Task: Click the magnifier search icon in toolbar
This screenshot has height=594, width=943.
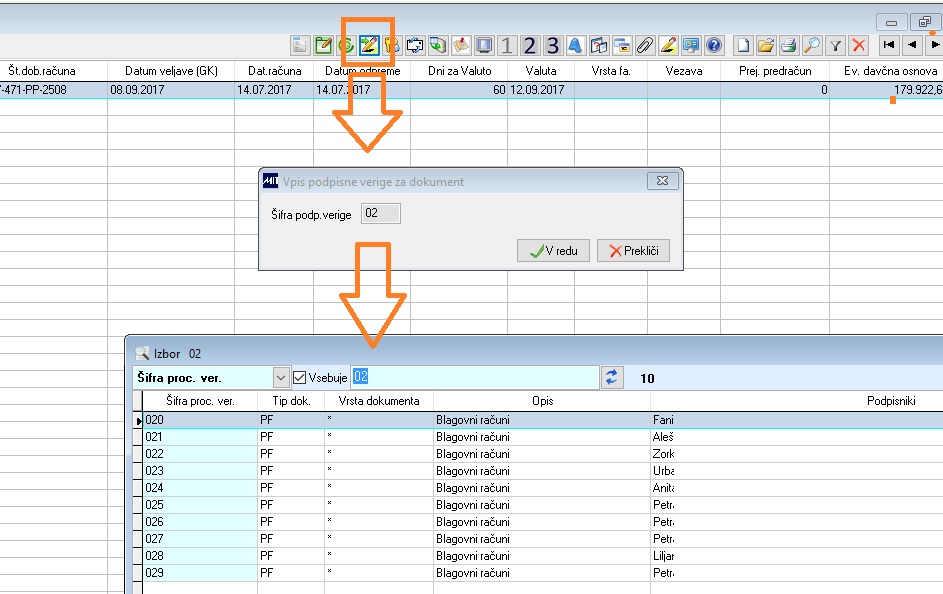Action: pos(812,45)
